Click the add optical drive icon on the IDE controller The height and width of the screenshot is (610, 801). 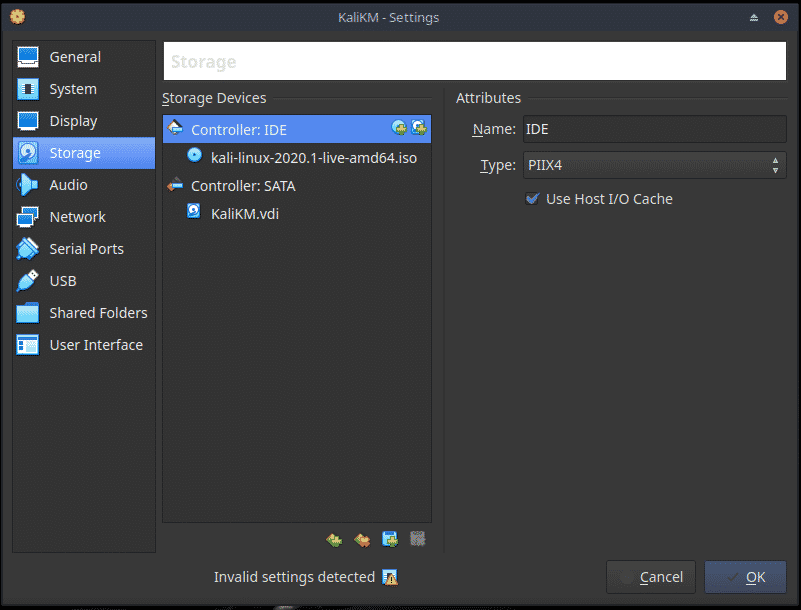[399, 128]
